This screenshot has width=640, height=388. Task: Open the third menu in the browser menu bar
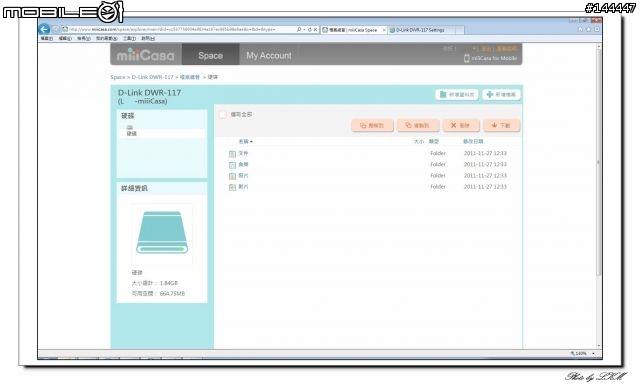click(84, 38)
